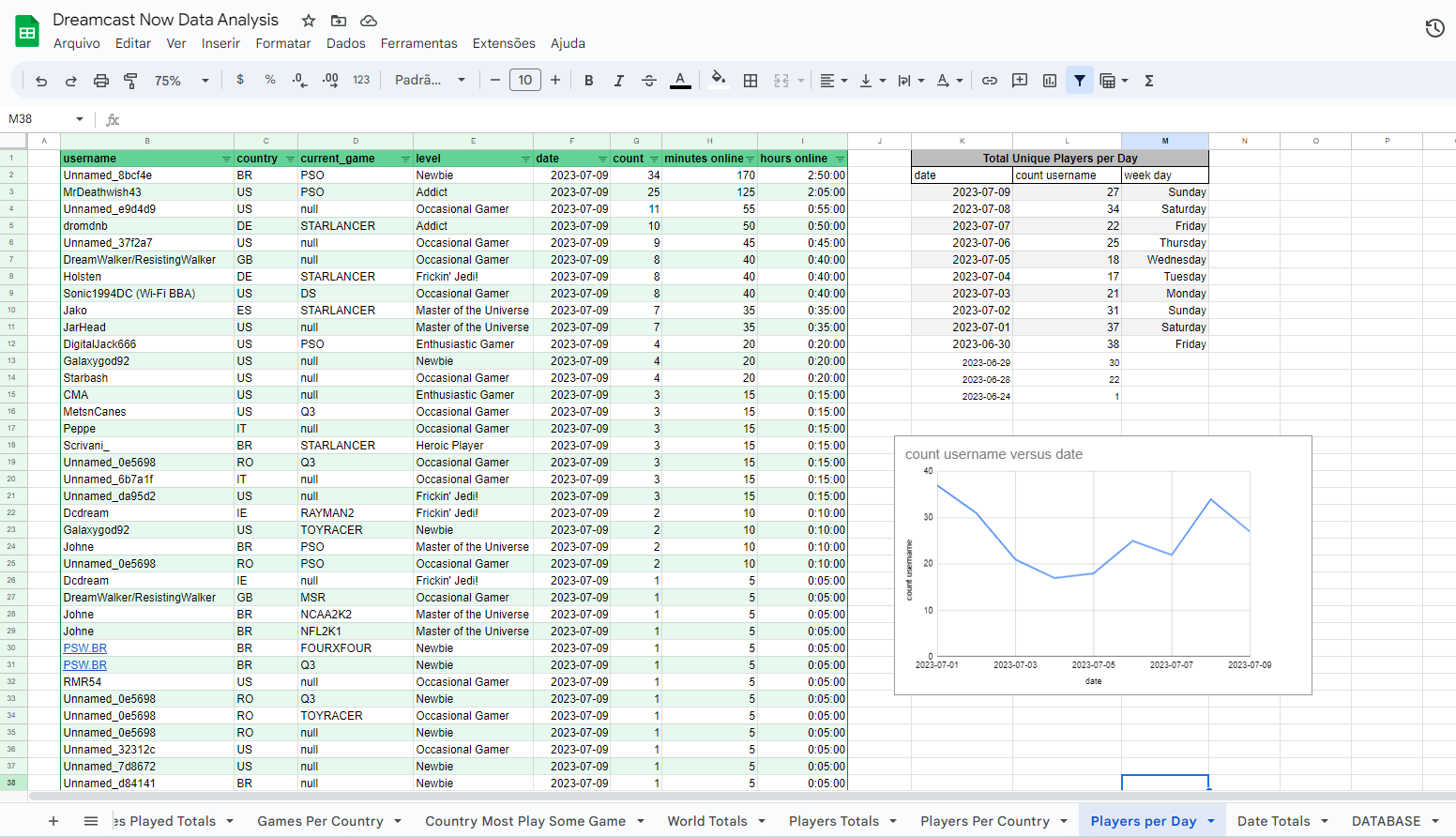
Task: Open fill color picker
Action: (x=719, y=81)
